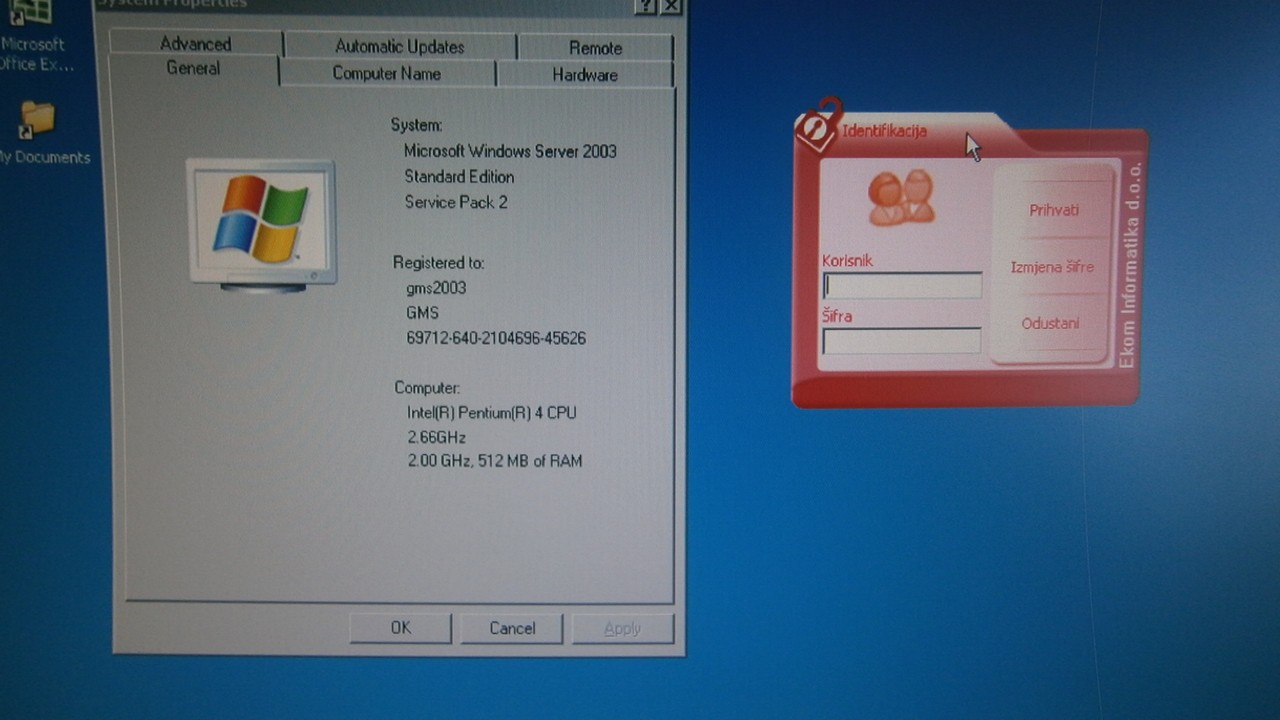Image resolution: width=1280 pixels, height=720 pixels.
Task: Click the Prihvati button
Action: 1054,210
